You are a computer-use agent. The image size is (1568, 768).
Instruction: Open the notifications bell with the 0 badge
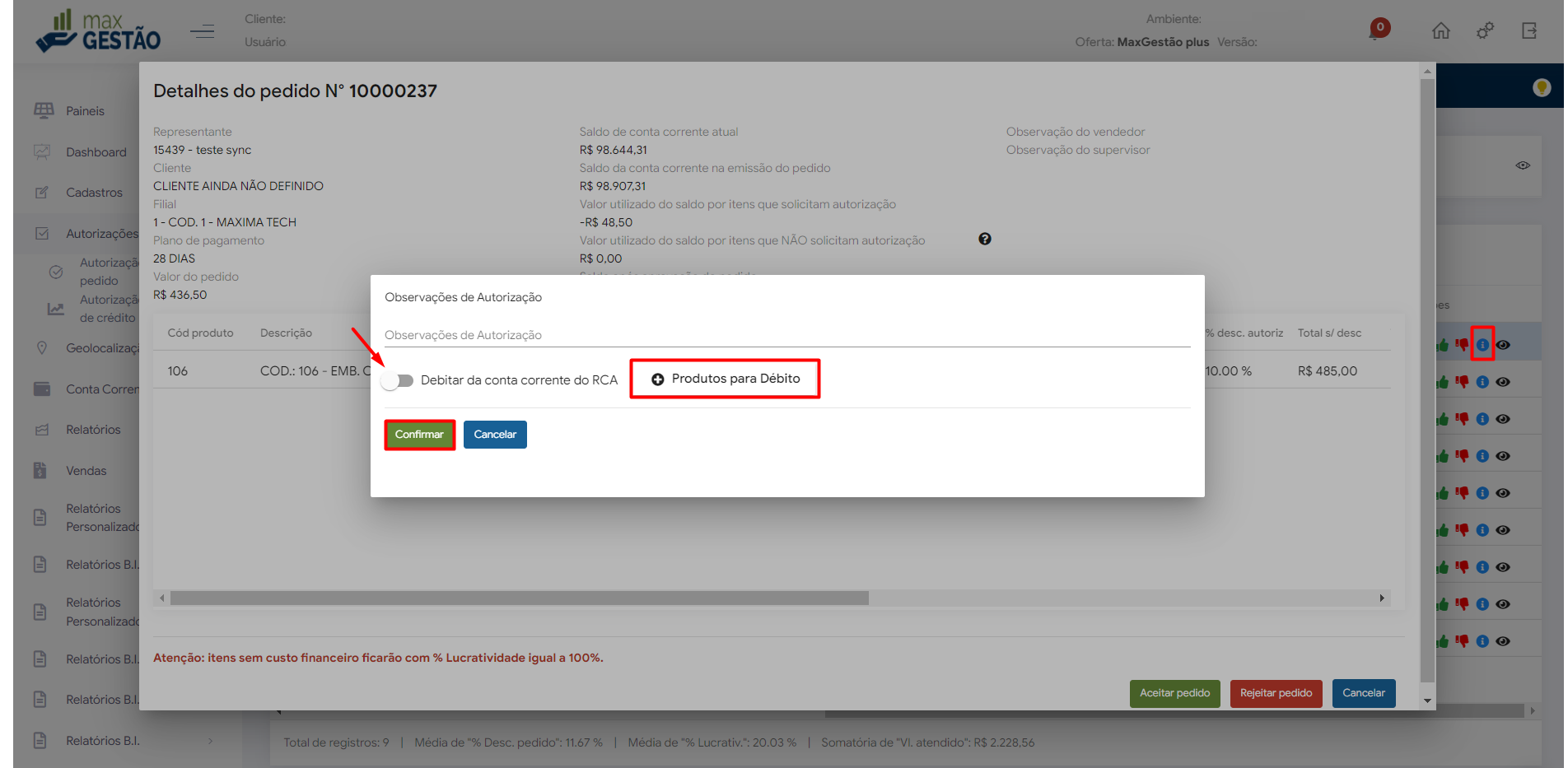tap(1379, 30)
